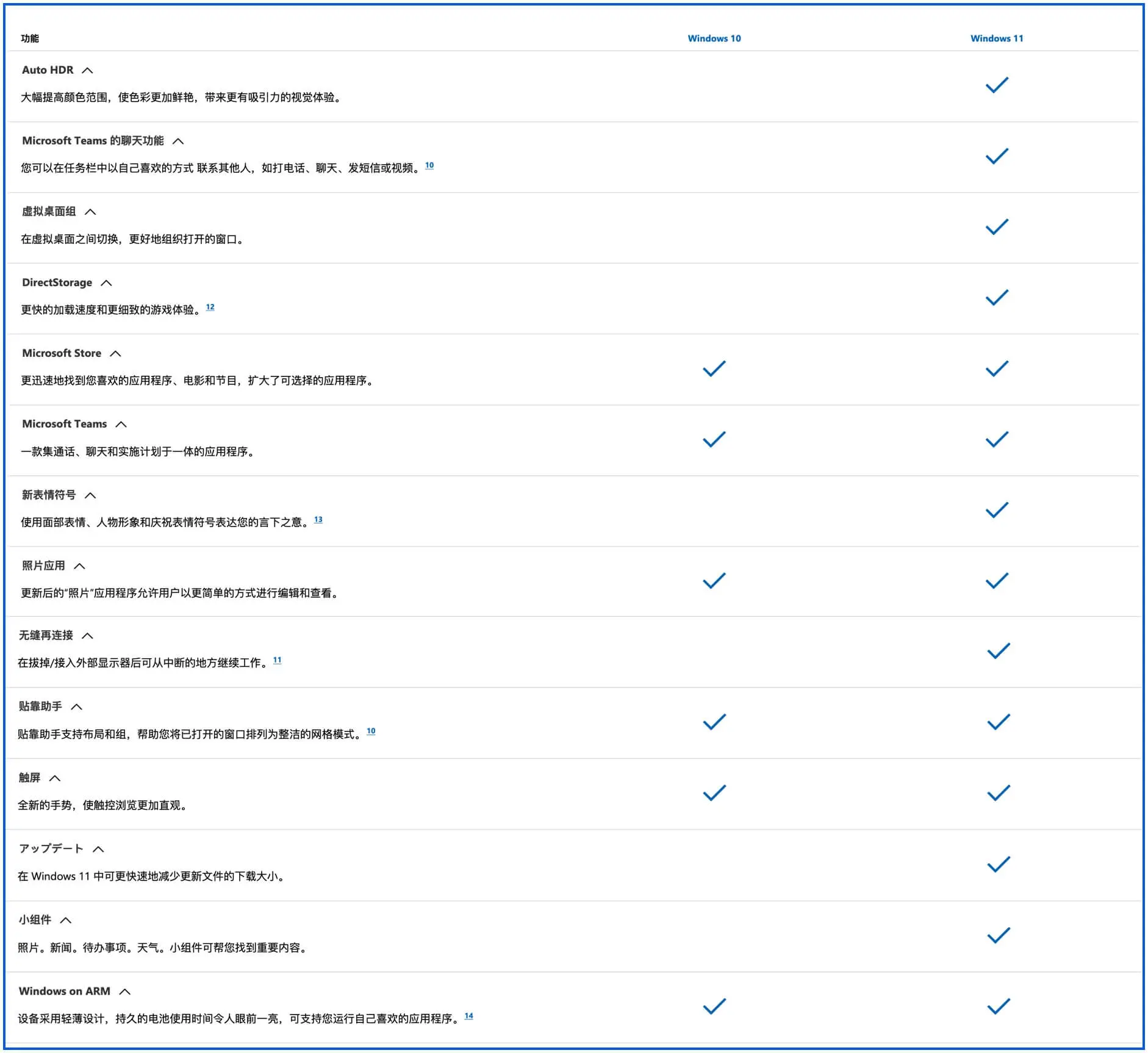Click the Auto HDR feature title
The height and width of the screenshot is (1053, 1148).
pos(48,70)
